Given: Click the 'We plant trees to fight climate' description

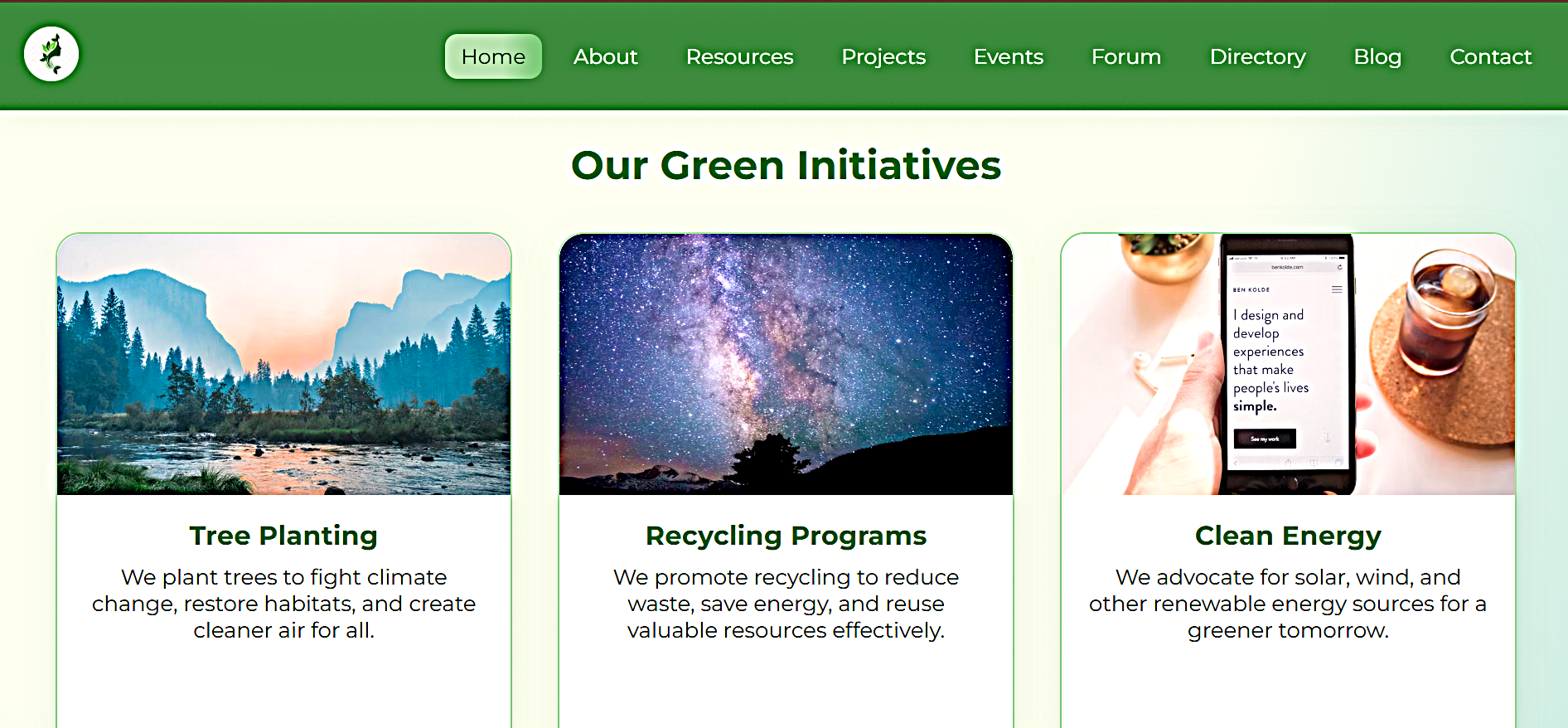Looking at the screenshot, I should coord(283,604).
